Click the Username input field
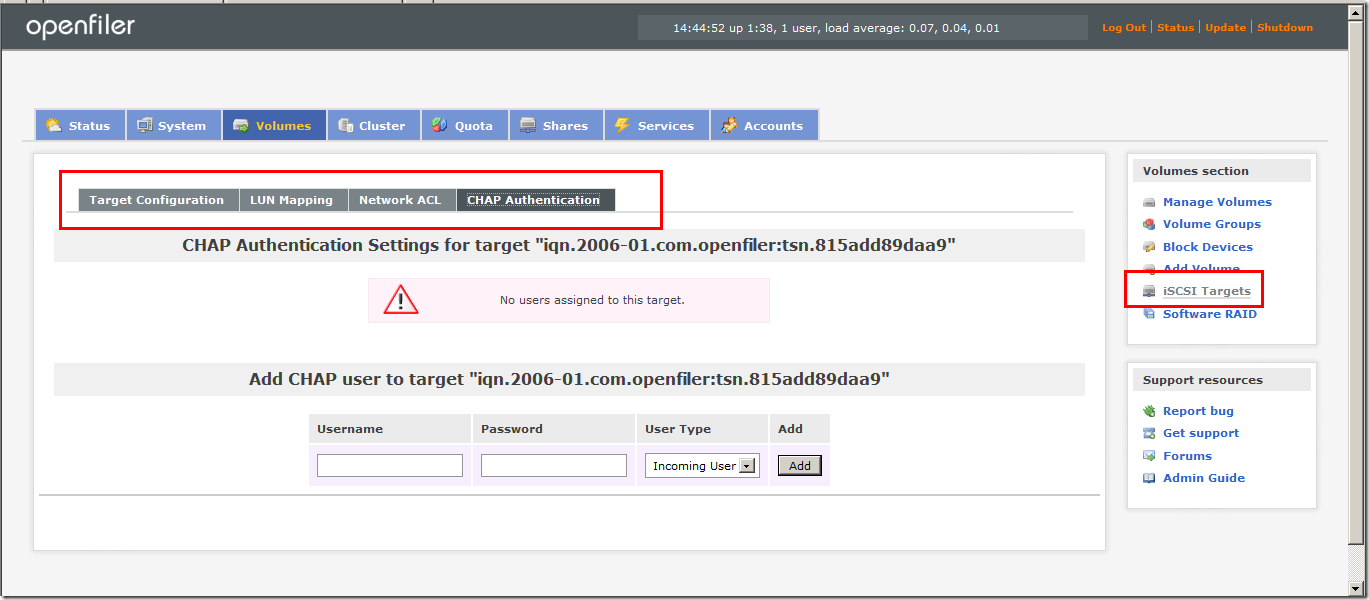Viewport: 1369px width, 600px height. click(389, 464)
